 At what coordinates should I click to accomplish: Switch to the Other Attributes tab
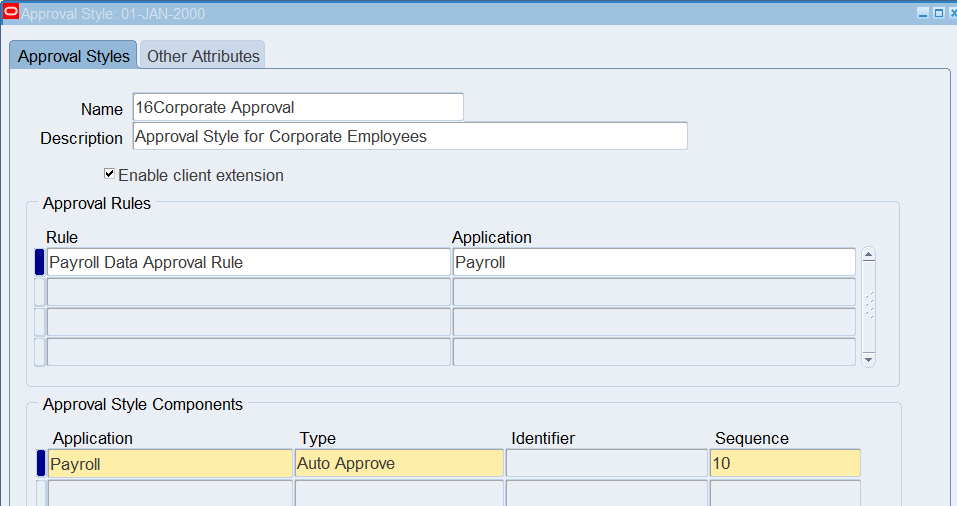coord(203,56)
